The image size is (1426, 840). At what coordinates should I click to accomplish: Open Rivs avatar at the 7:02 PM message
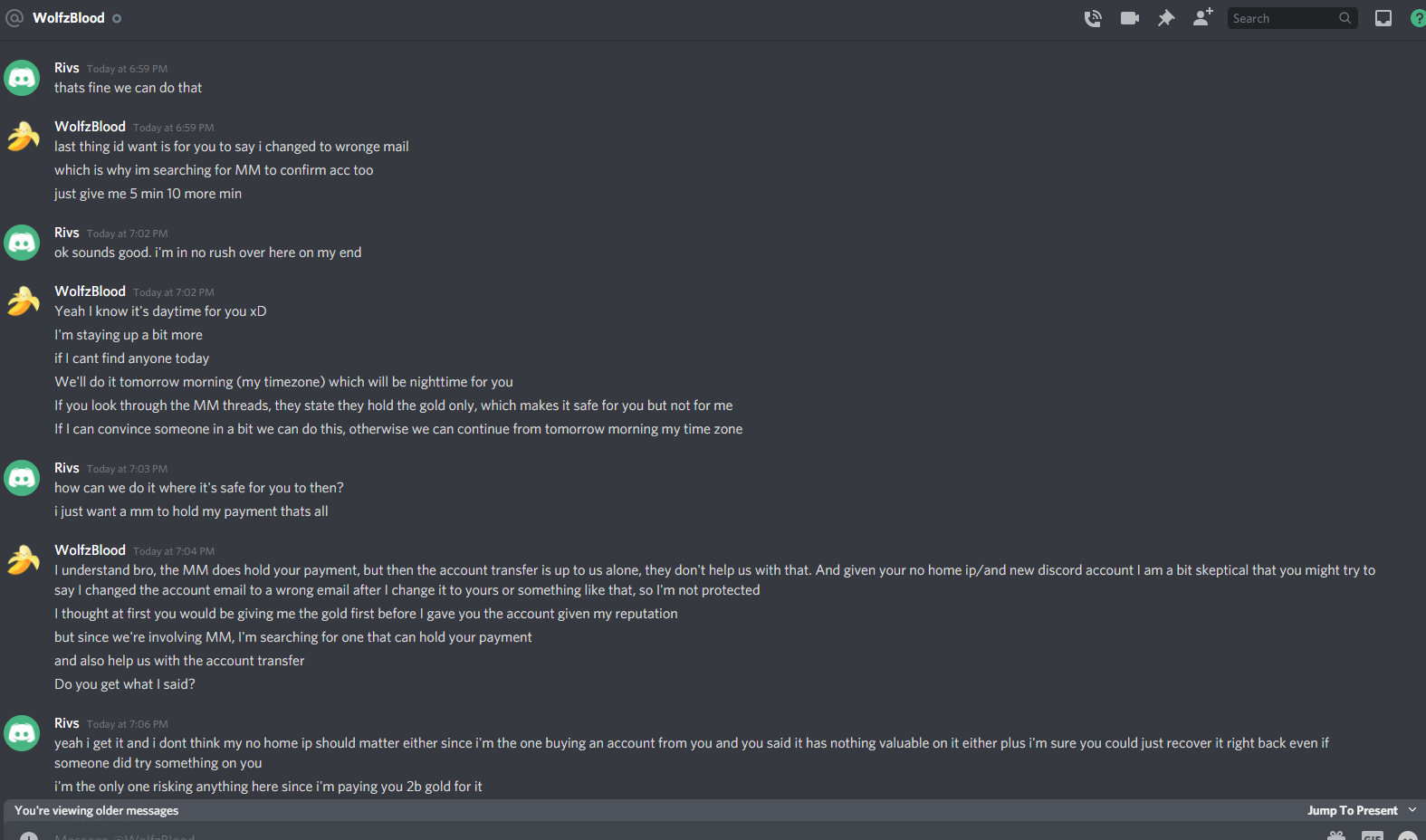coord(22,243)
